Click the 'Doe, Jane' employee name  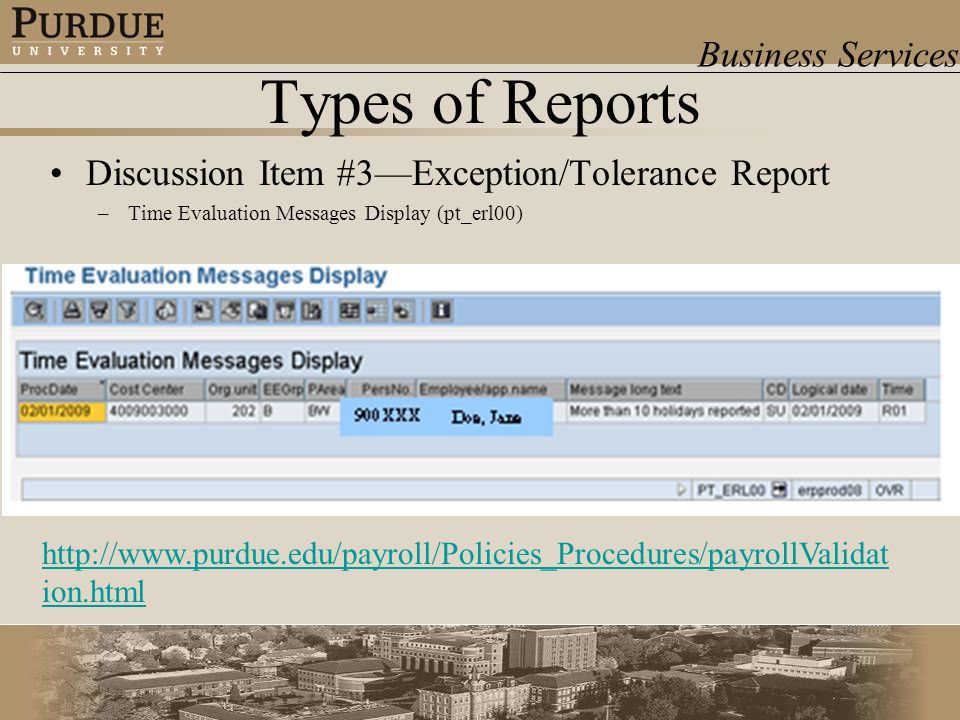[x=486, y=418]
